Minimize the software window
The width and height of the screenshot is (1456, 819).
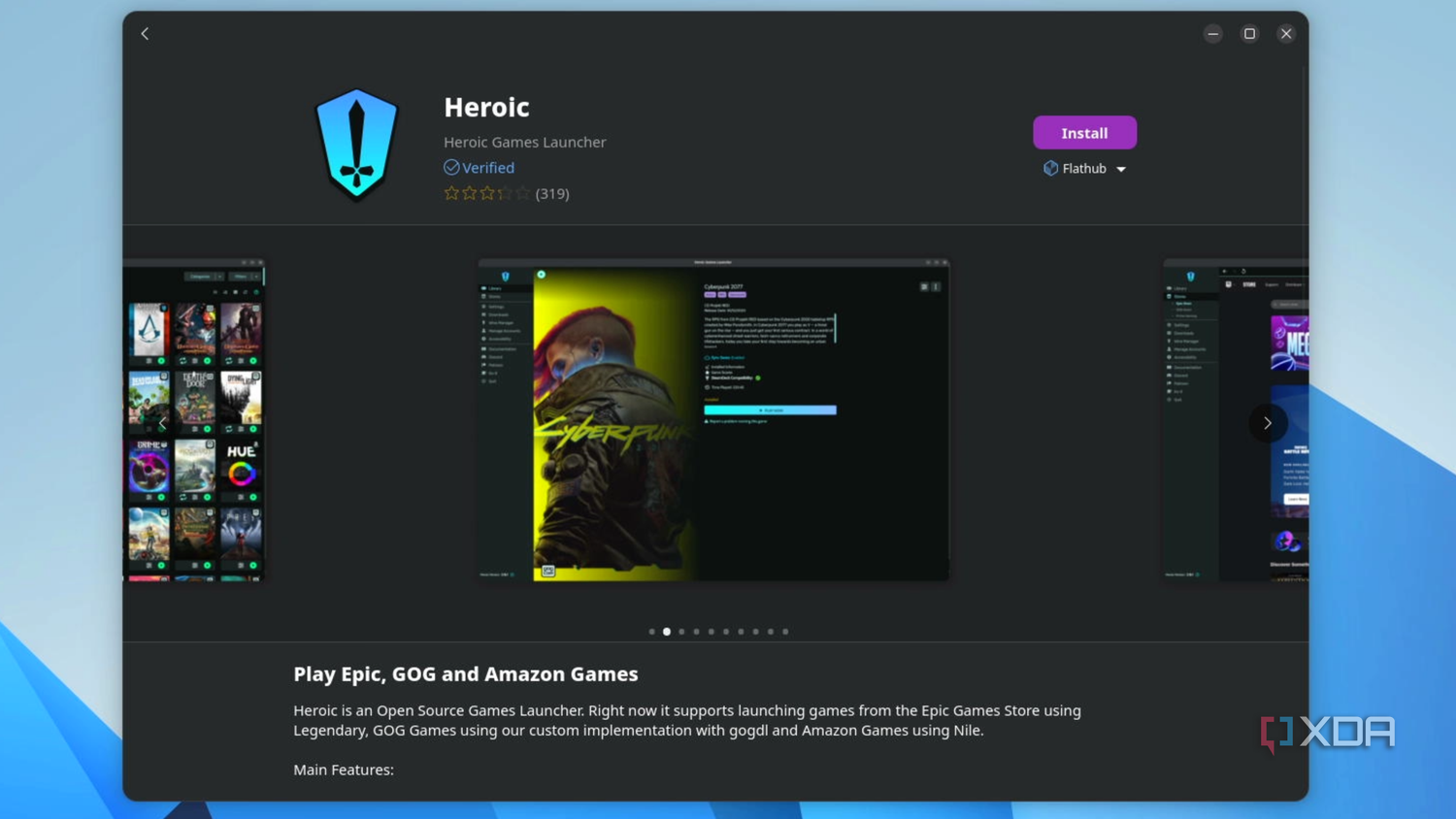click(1213, 34)
